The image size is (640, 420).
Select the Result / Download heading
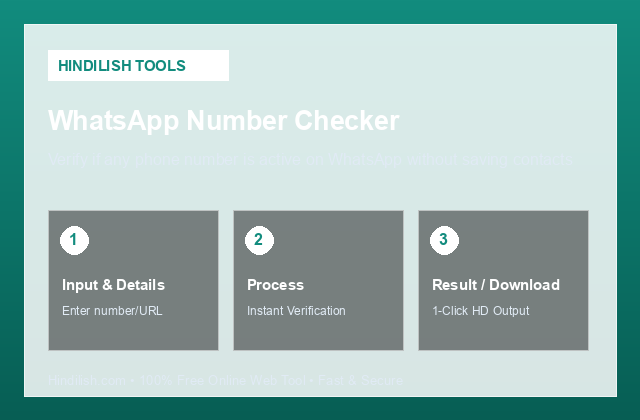point(496,285)
